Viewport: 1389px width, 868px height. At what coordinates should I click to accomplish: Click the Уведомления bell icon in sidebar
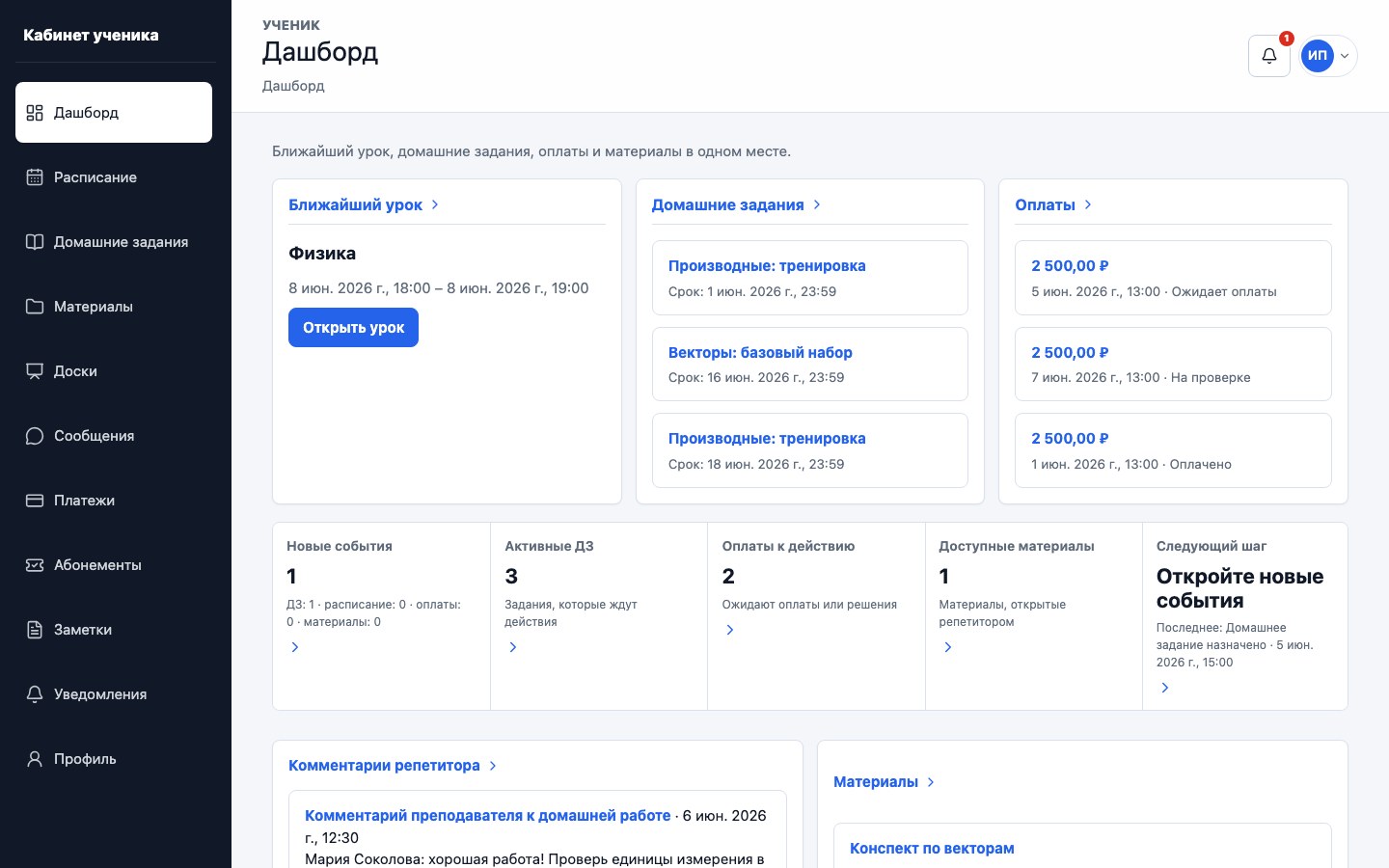coord(35,694)
